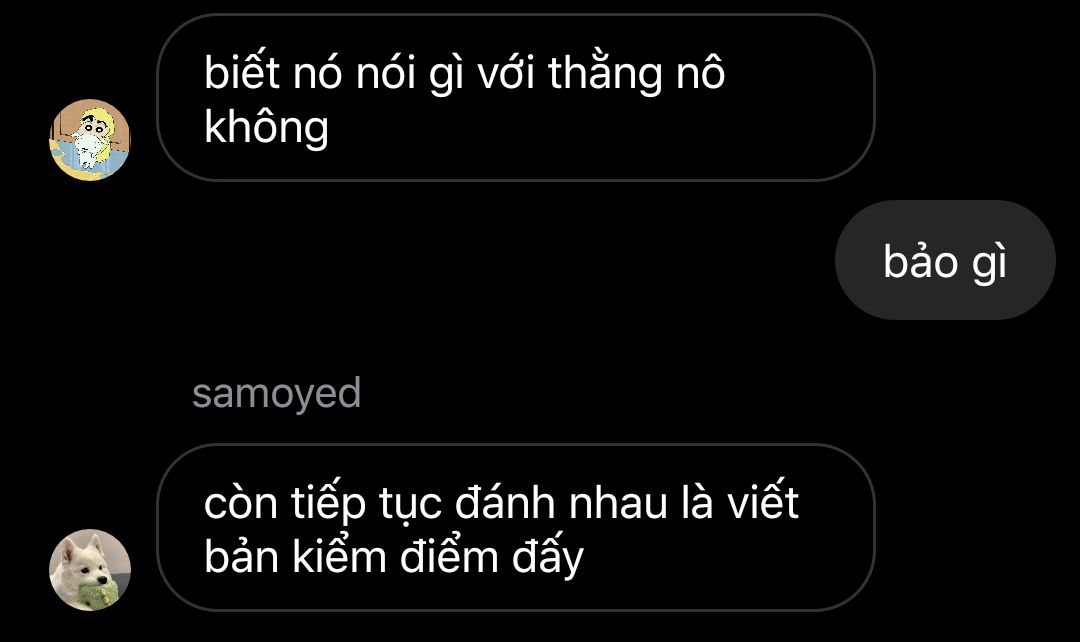Click the words 'bản kiểm điểm'
The height and width of the screenshot is (642, 1080).
pyautogui.click(x=351, y=558)
